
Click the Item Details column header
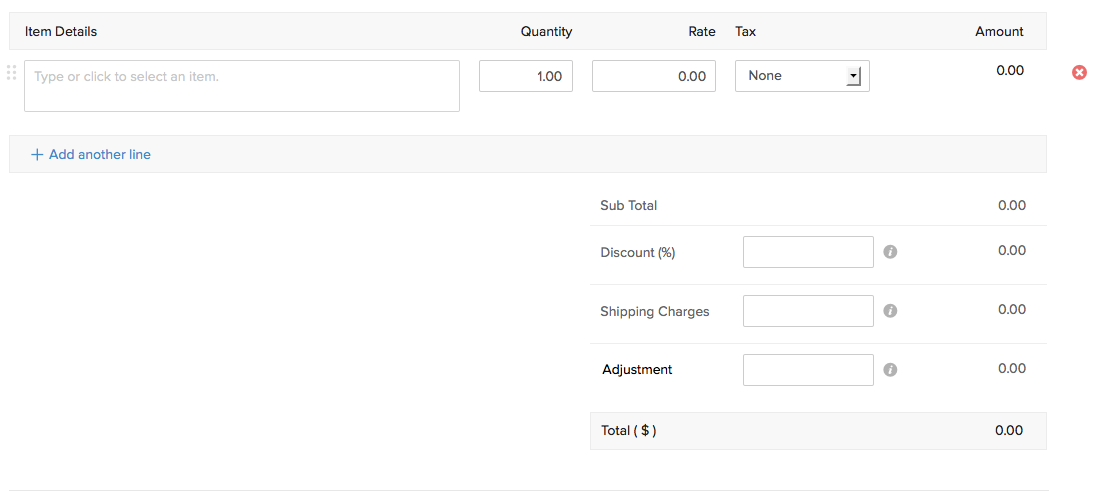point(61,31)
